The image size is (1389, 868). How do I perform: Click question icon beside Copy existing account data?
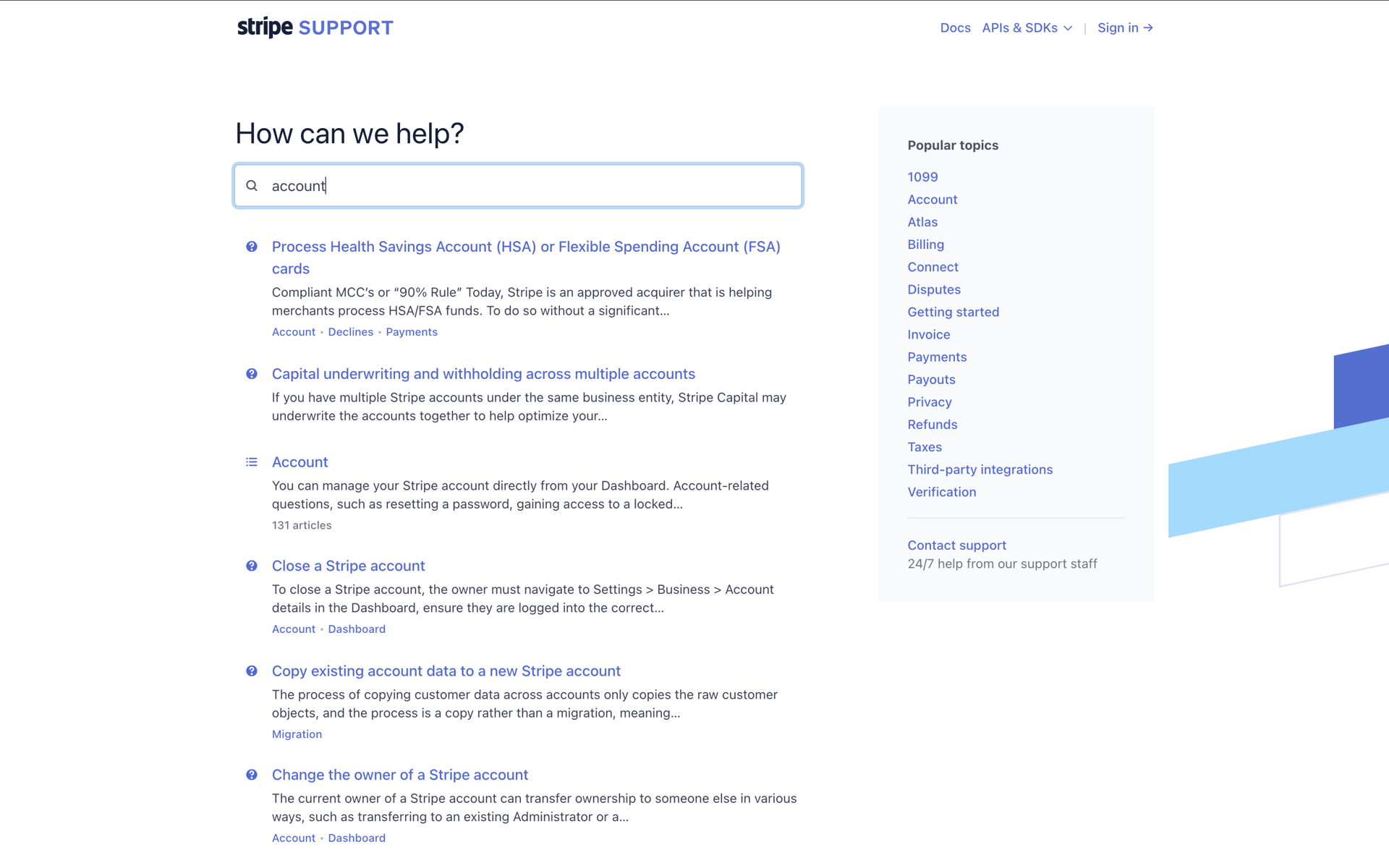point(252,671)
